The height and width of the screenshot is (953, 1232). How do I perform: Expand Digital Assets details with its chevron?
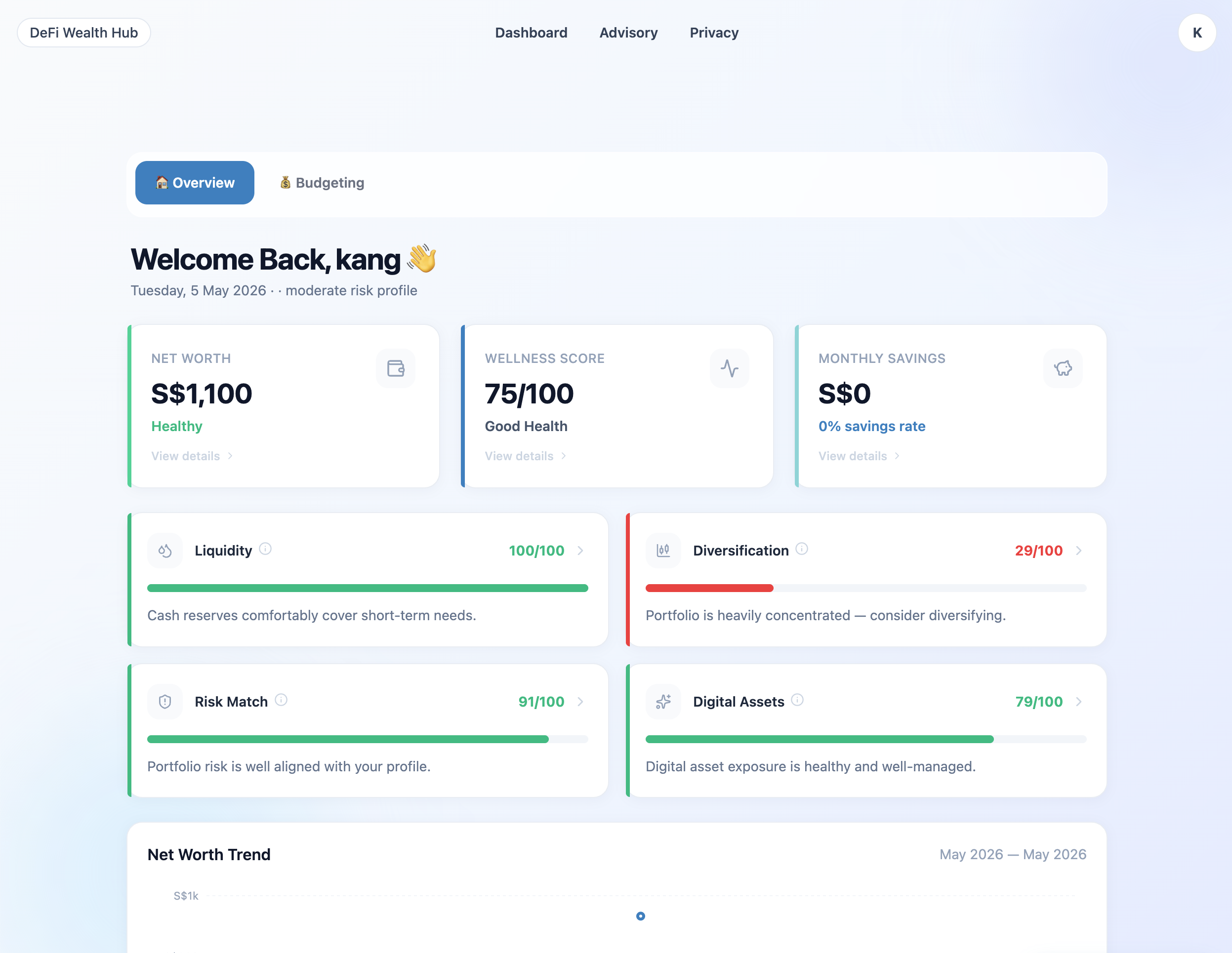pos(1078,702)
